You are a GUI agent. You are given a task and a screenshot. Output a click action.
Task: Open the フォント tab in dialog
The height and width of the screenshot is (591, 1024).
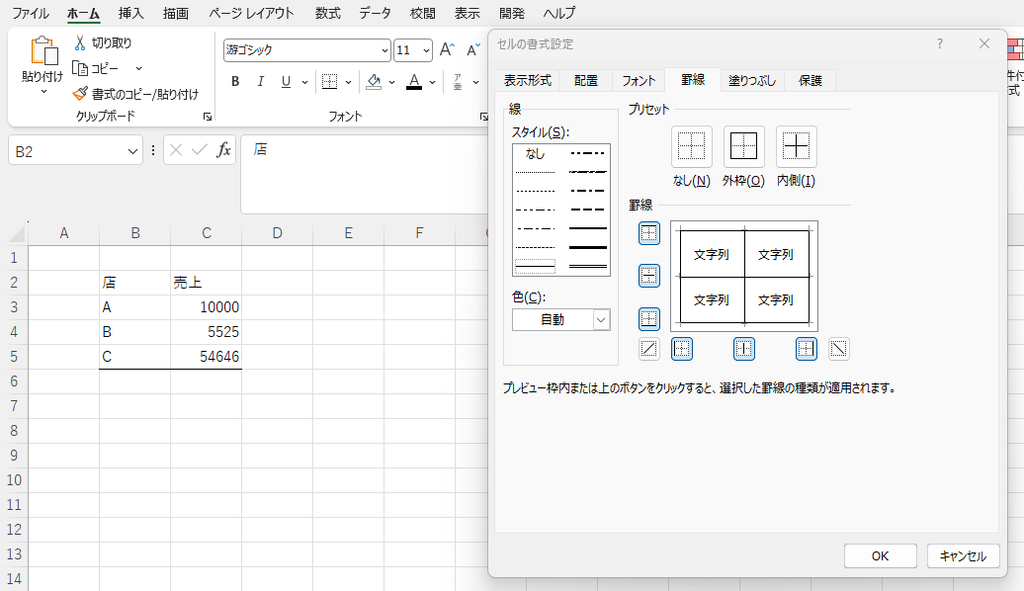(x=638, y=80)
